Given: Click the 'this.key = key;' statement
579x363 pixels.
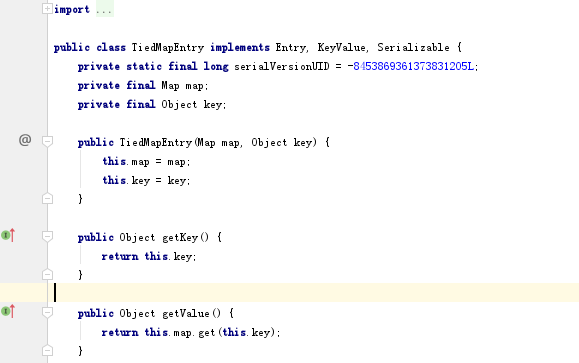Looking at the screenshot, I should click(x=146, y=181).
